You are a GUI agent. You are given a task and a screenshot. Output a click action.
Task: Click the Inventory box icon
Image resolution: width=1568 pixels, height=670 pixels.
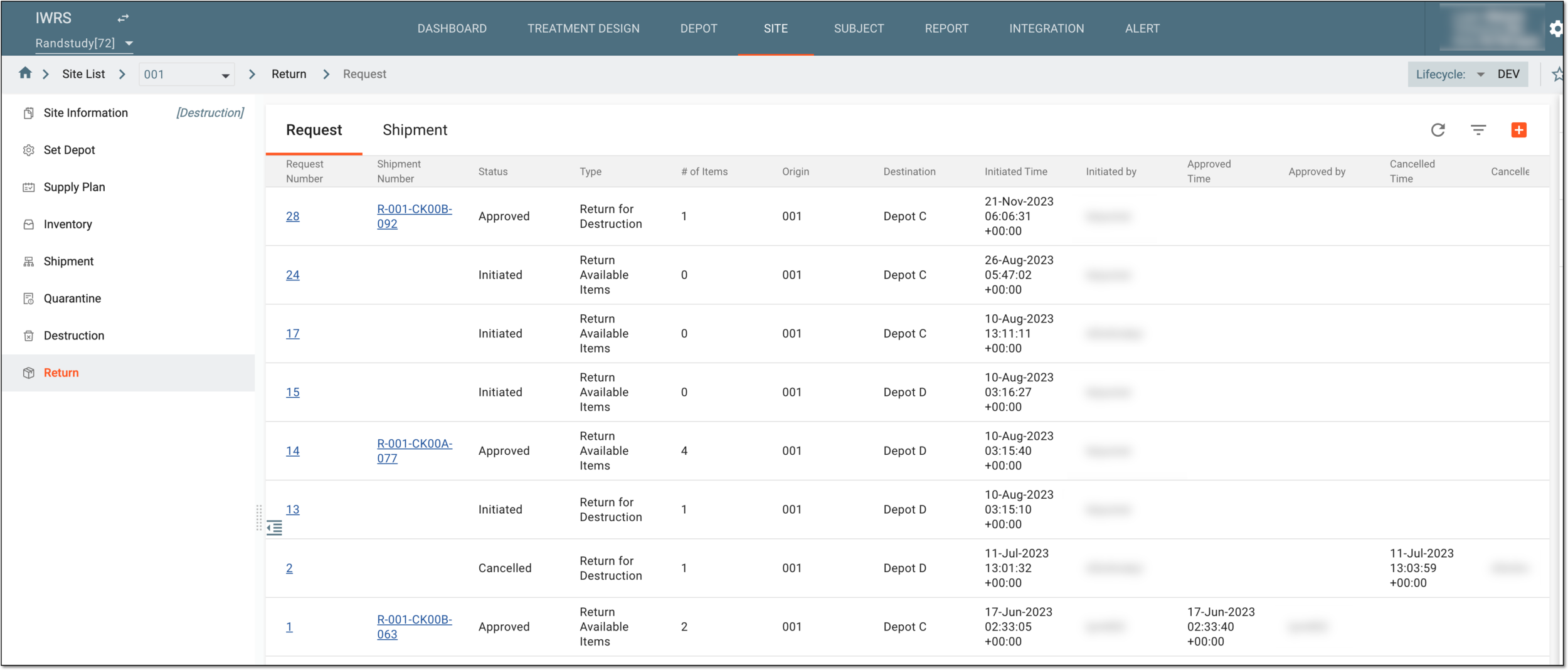pyautogui.click(x=29, y=224)
